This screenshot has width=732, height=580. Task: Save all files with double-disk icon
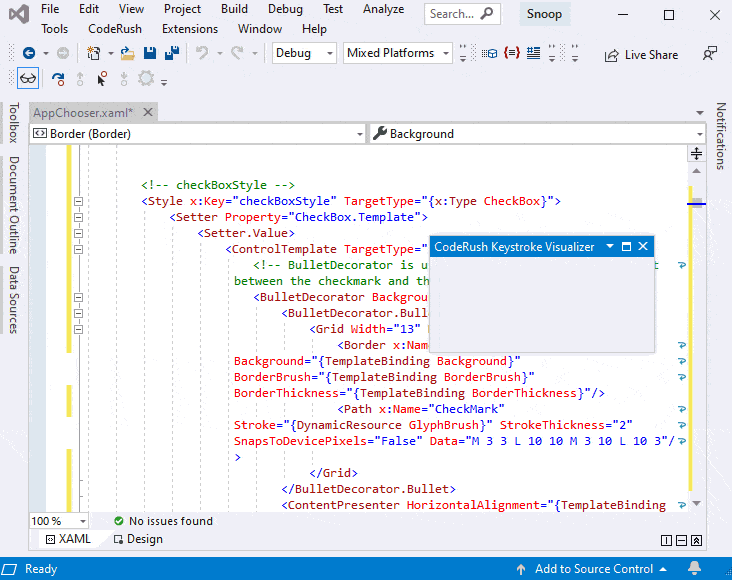pyautogui.click(x=172, y=53)
